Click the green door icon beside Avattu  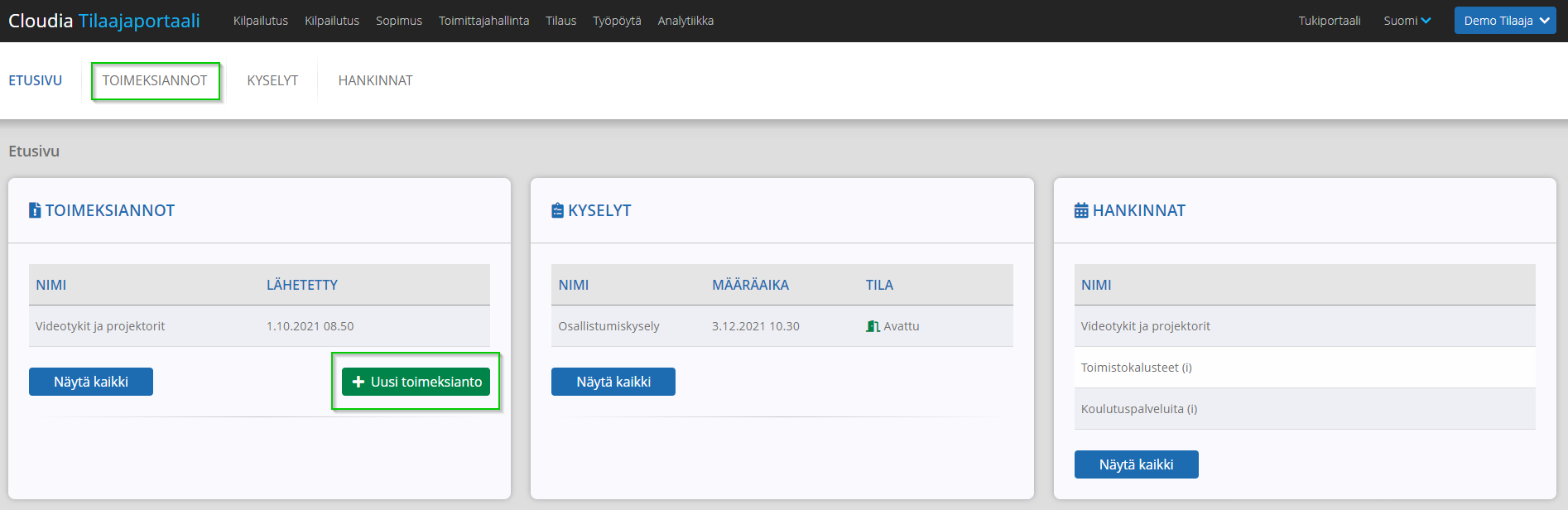[x=873, y=326]
